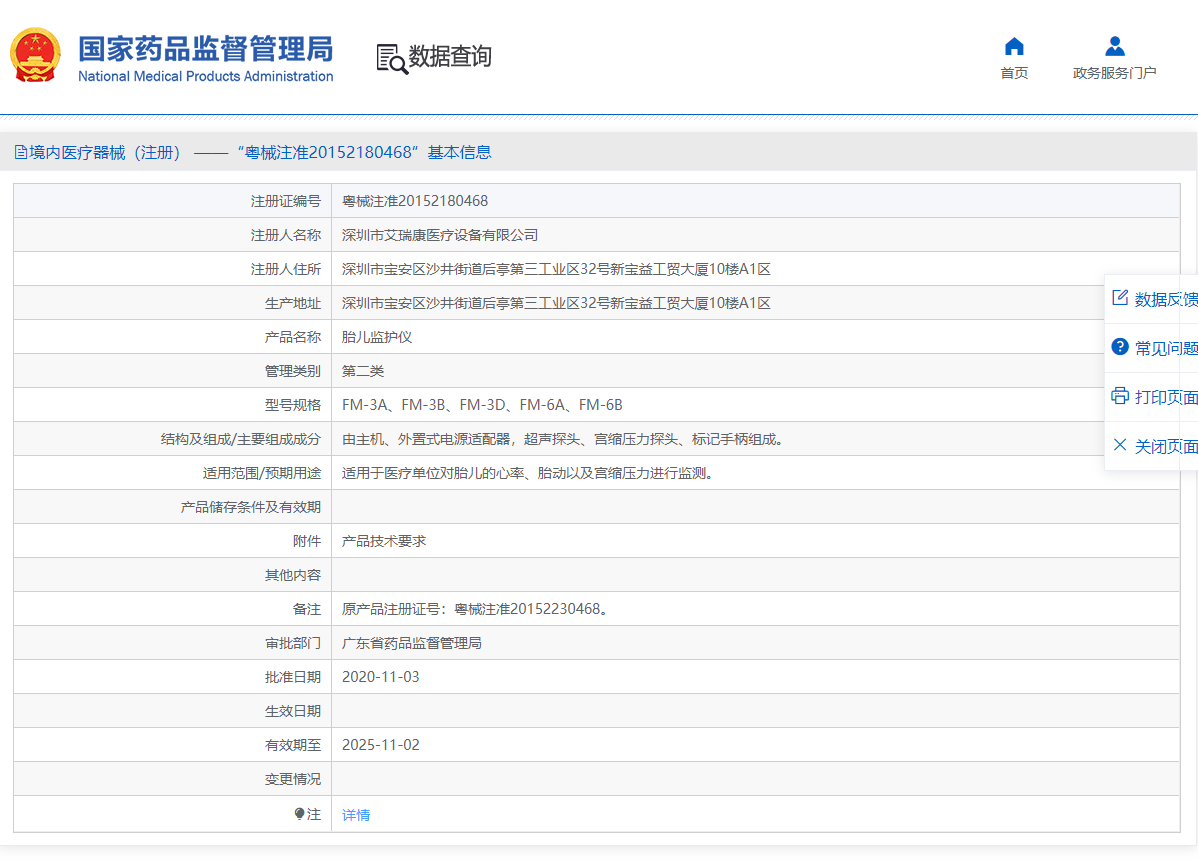Click the 关闭页面 X icon

(x=1120, y=445)
